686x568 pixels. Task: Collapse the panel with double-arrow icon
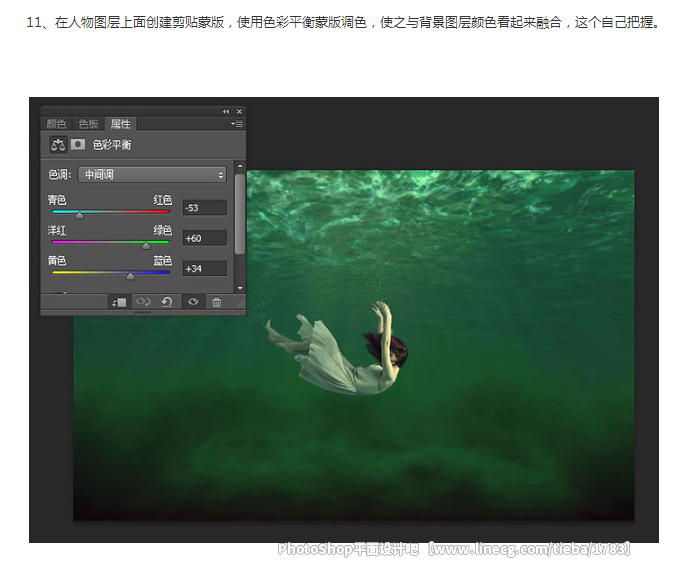click(x=226, y=112)
